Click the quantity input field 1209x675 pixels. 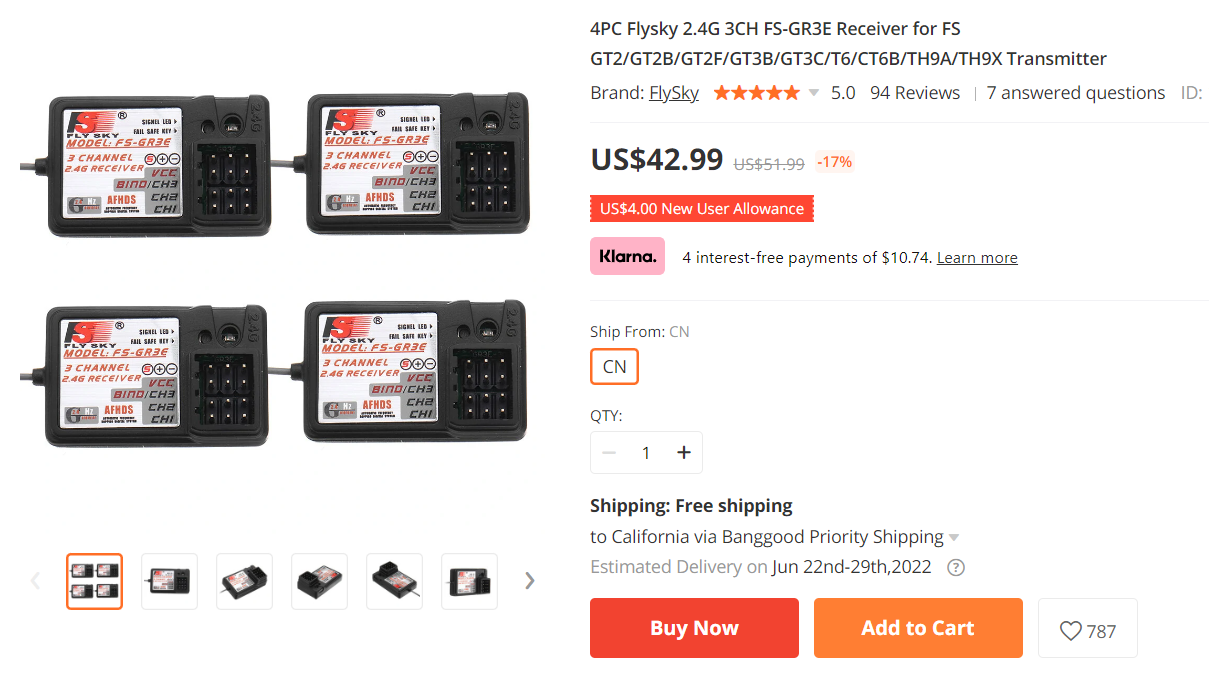[646, 453]
